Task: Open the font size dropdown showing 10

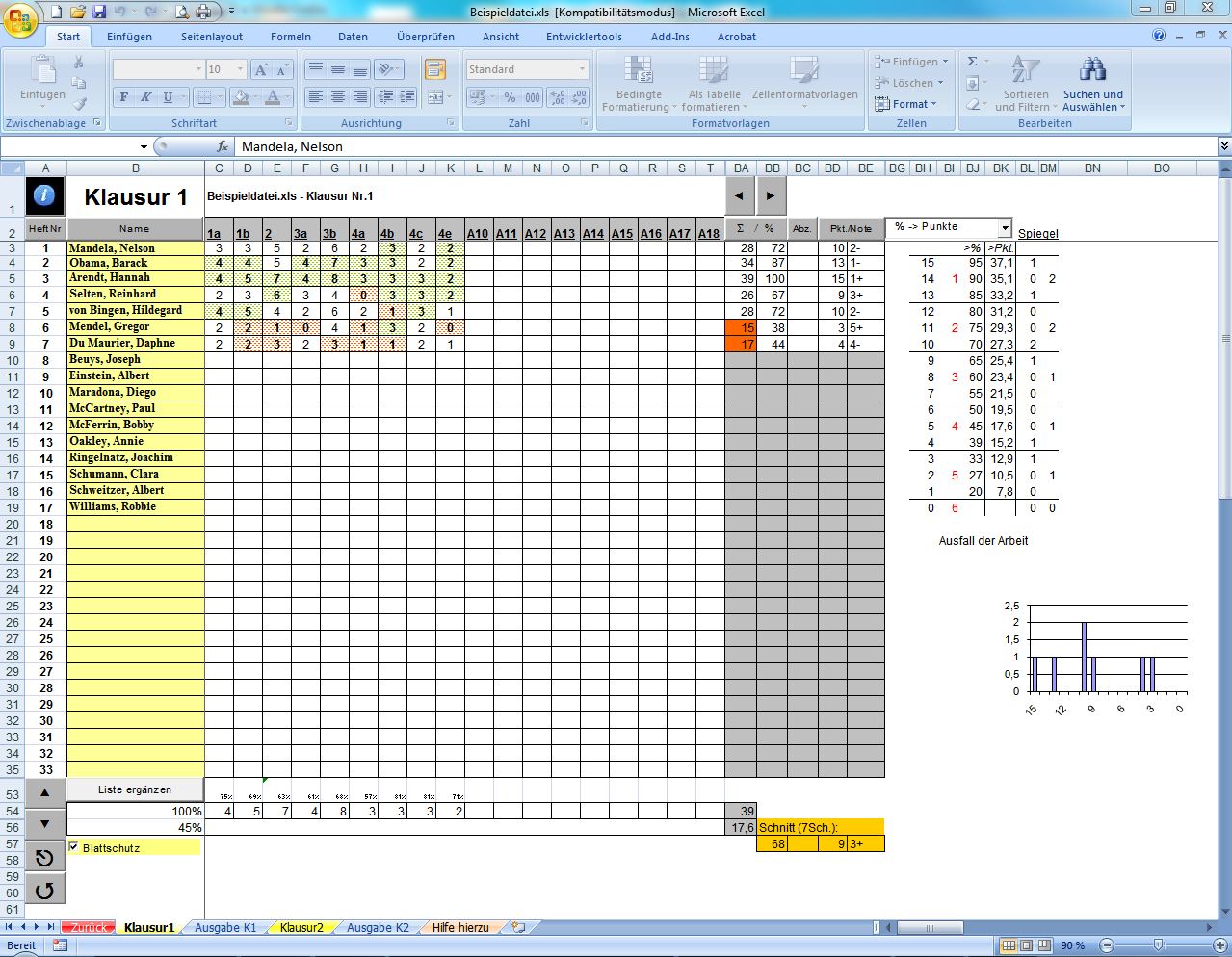Action: tap(238, 69)
